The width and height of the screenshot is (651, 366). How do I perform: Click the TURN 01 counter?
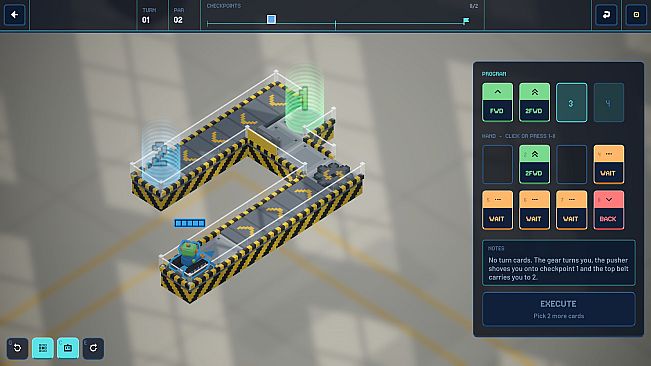point(149,15)
